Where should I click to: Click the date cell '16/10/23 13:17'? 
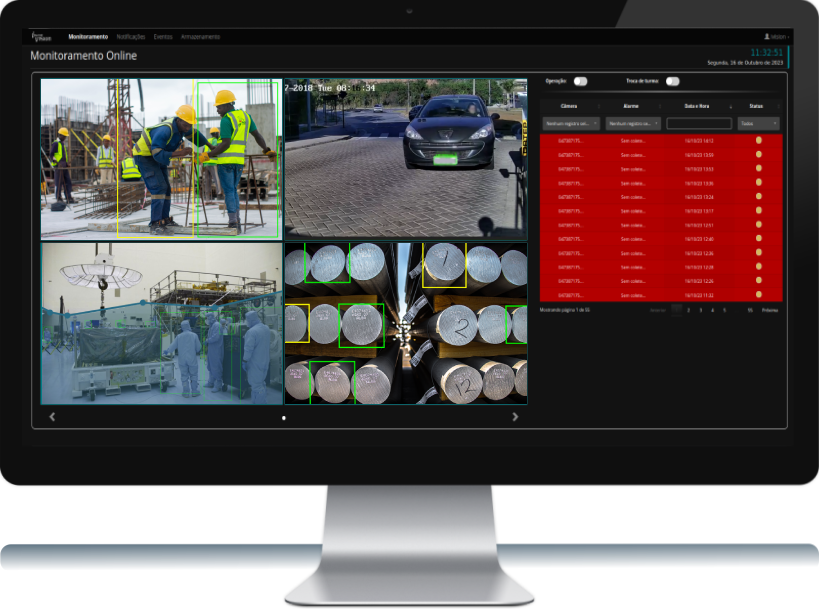click(x=699, y=212)
